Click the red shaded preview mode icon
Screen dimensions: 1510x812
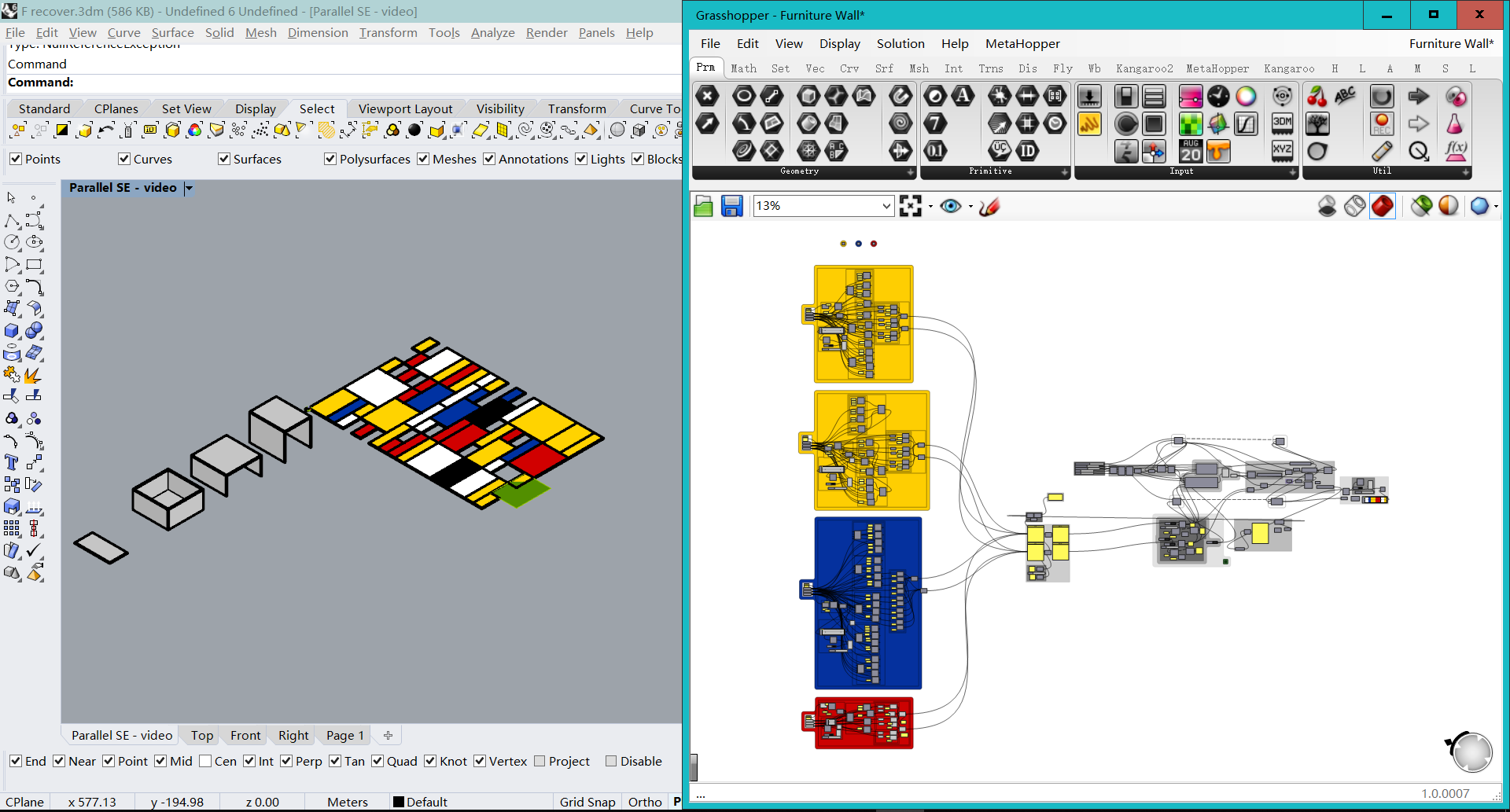click(1382, 206)
